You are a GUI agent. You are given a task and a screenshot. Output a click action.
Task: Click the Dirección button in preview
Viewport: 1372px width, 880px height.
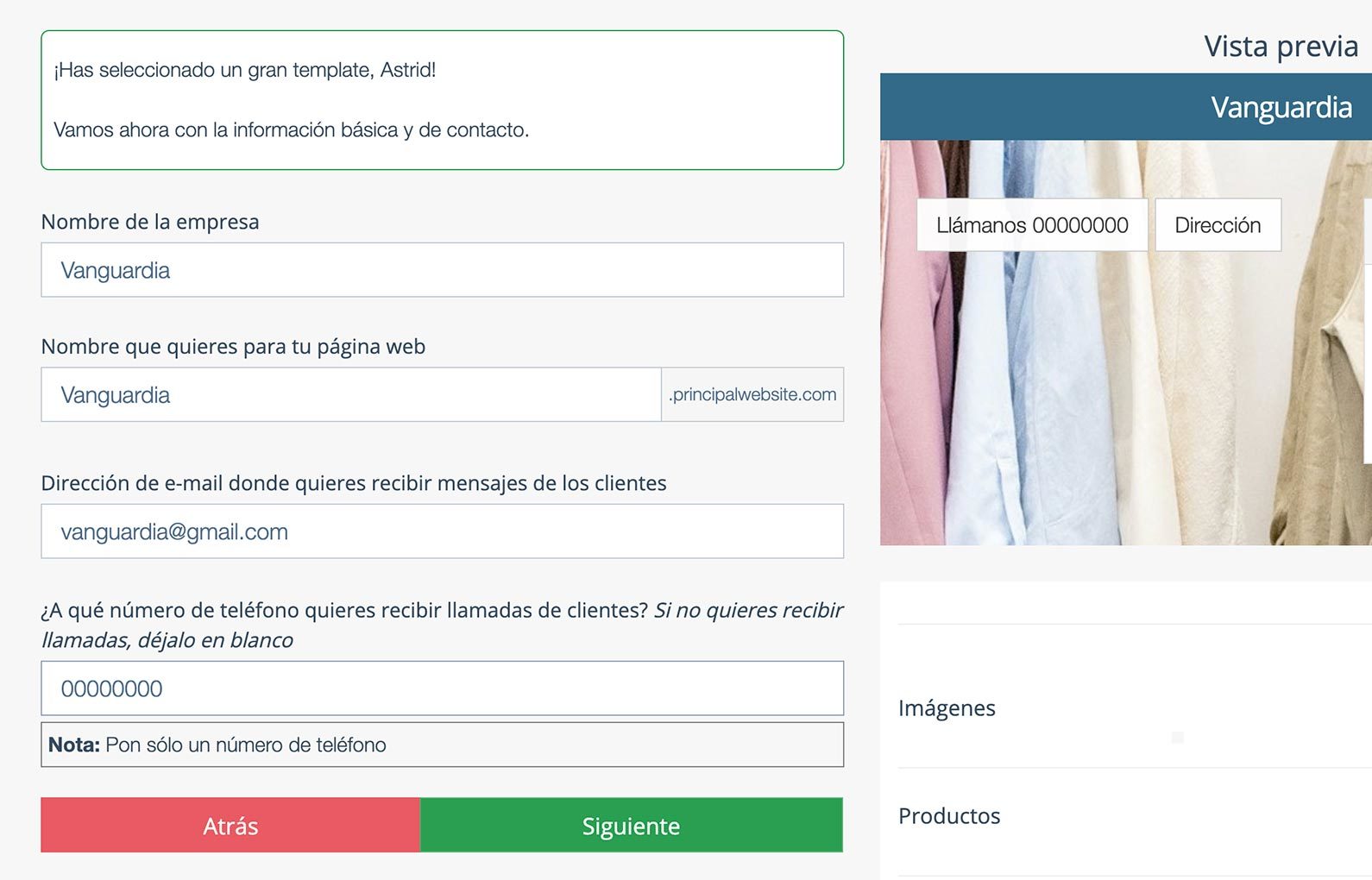click(x=1218, y=225)
